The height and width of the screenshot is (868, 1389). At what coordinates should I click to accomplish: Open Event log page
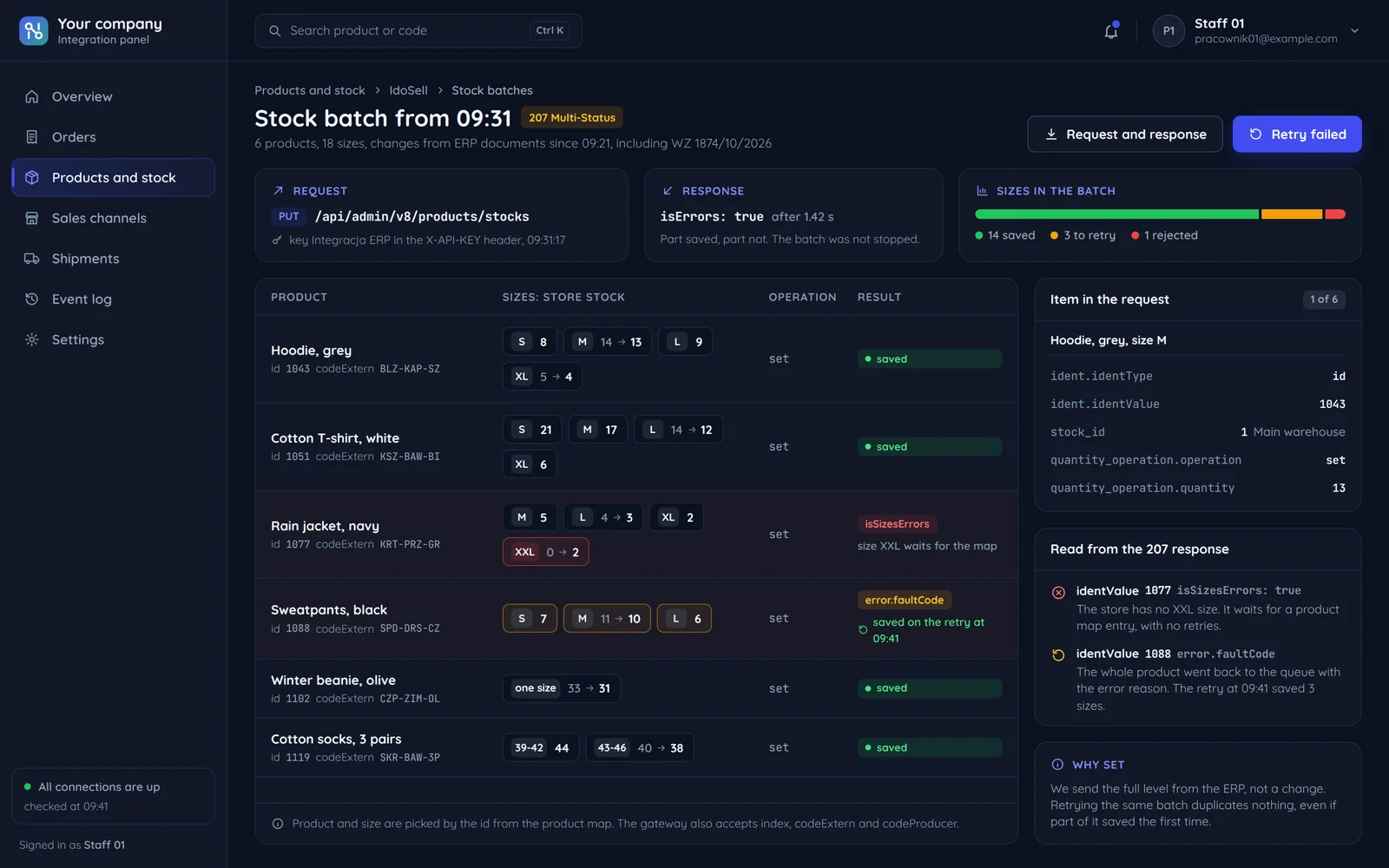pyautogui.click(x=114, y=299)
